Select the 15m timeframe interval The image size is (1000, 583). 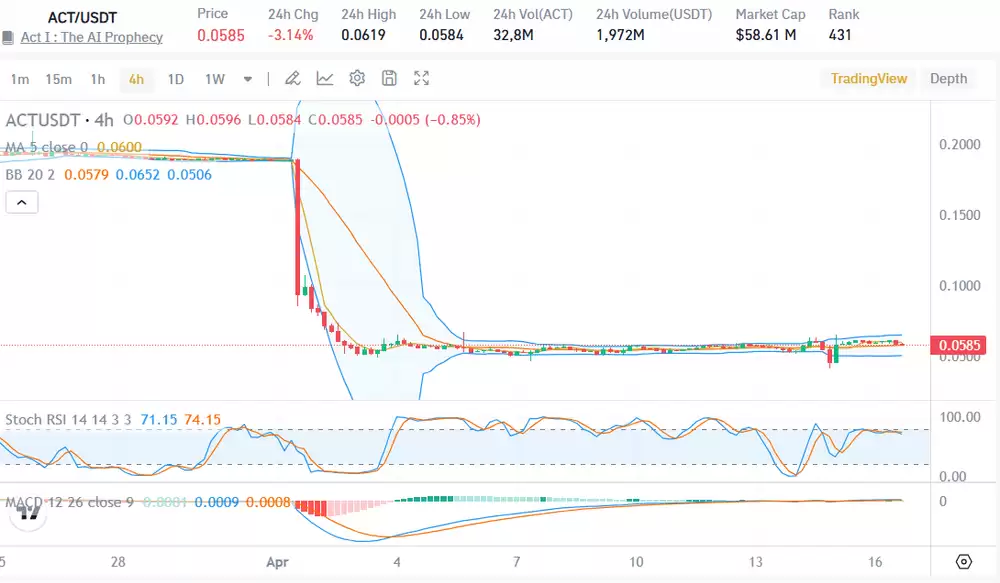tap(58, 79)
